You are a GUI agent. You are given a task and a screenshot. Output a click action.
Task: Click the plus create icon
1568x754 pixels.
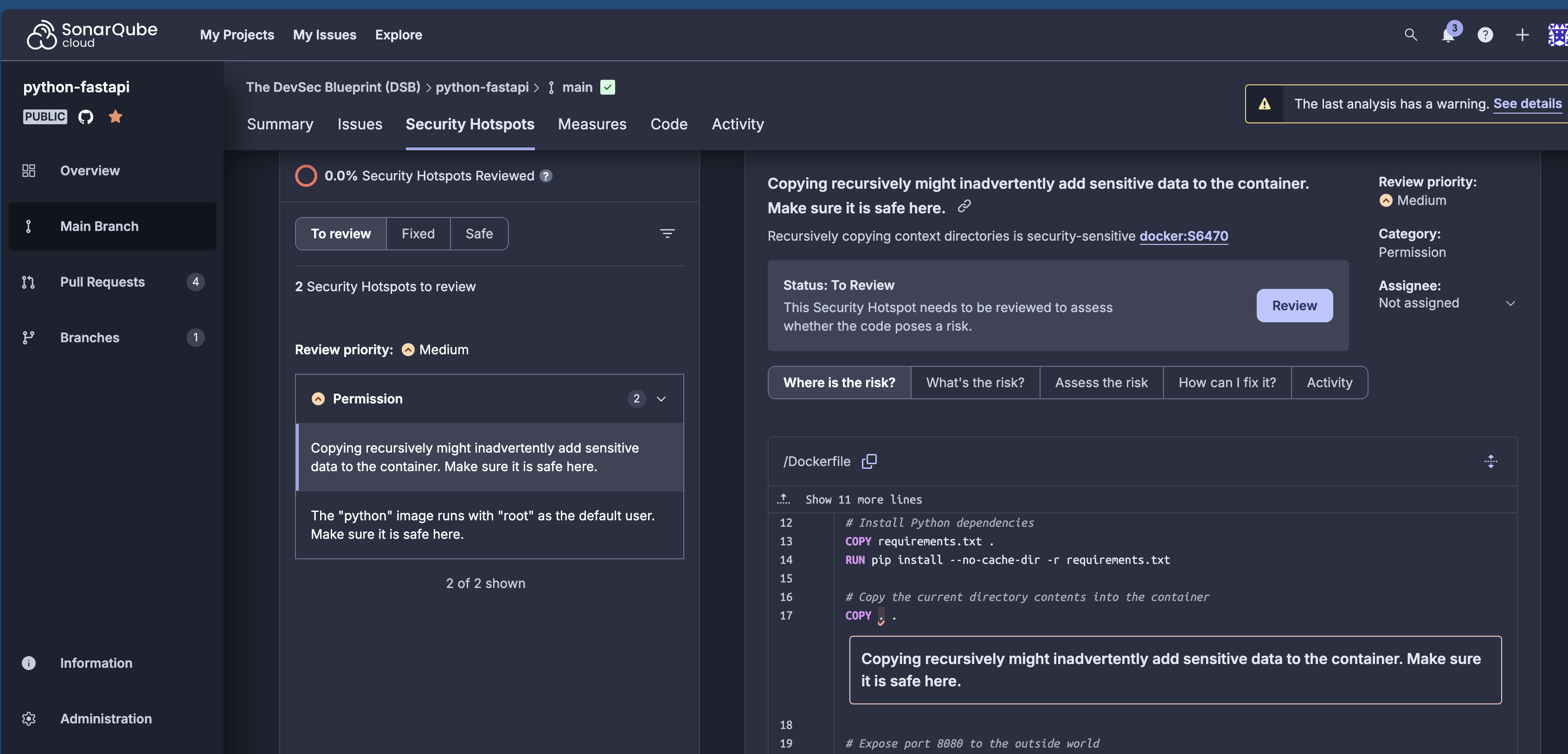point(1522,35)
